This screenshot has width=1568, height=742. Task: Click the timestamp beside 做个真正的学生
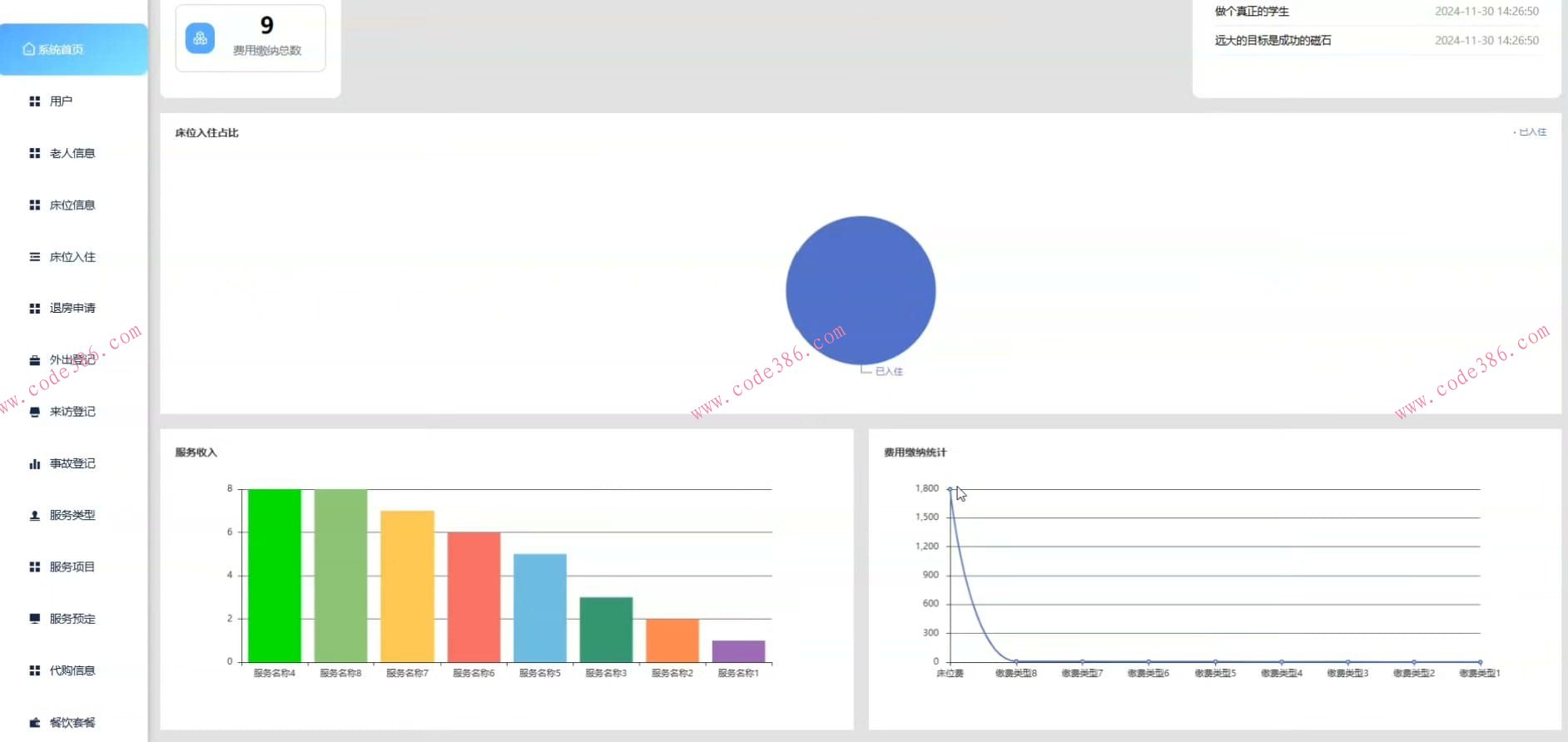pos(1486,12)
